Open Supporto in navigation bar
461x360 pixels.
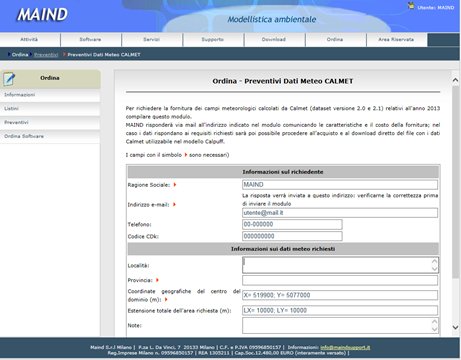coord(213,40)
